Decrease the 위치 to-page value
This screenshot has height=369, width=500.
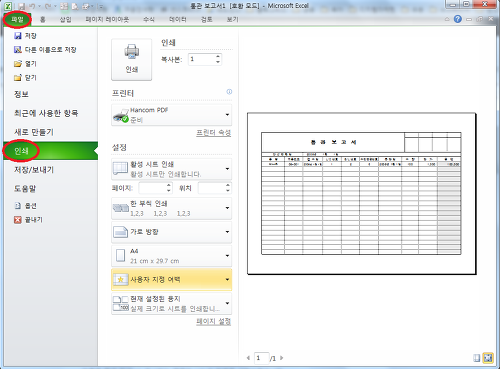(x=228, y=191)
